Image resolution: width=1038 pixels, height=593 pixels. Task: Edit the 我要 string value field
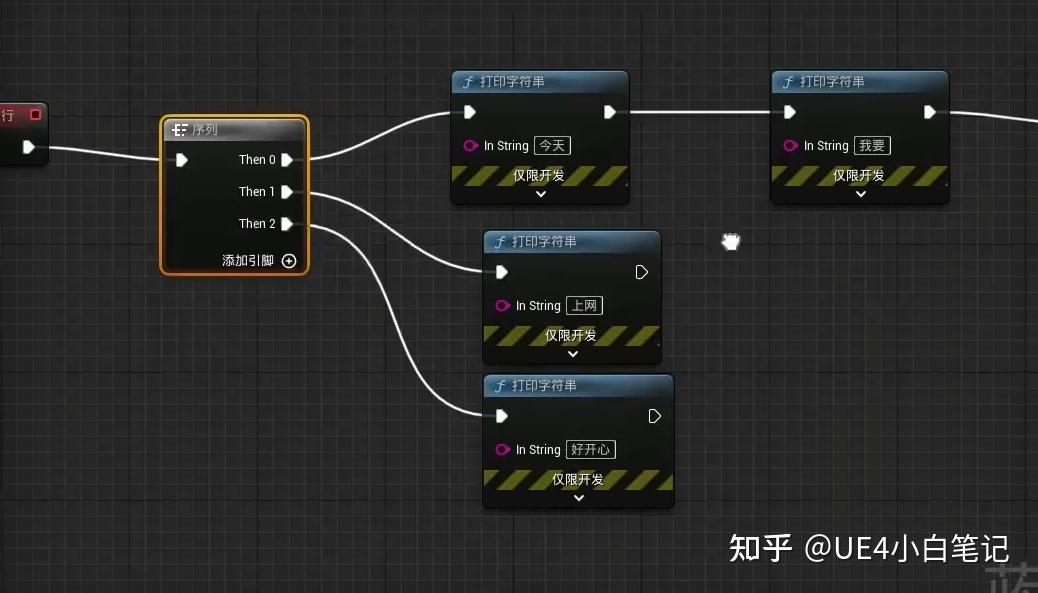[x=872, y=146]
